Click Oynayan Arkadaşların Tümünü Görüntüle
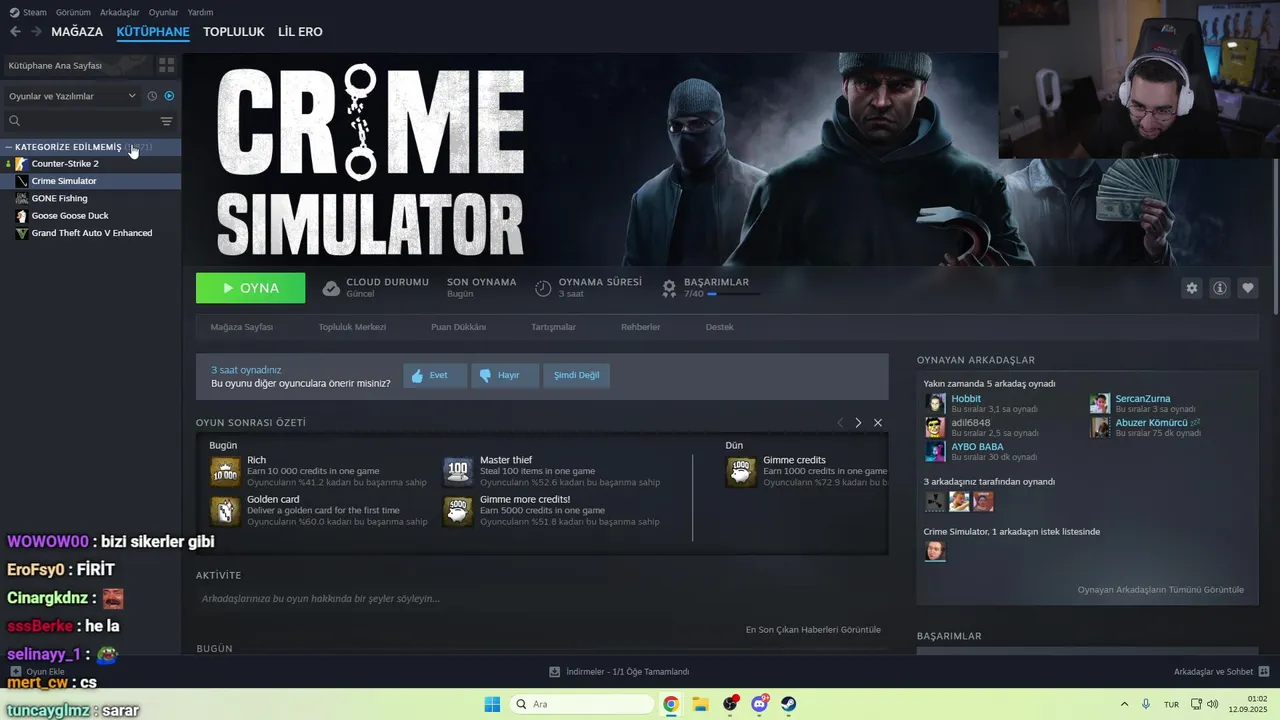 point(1161,590)
